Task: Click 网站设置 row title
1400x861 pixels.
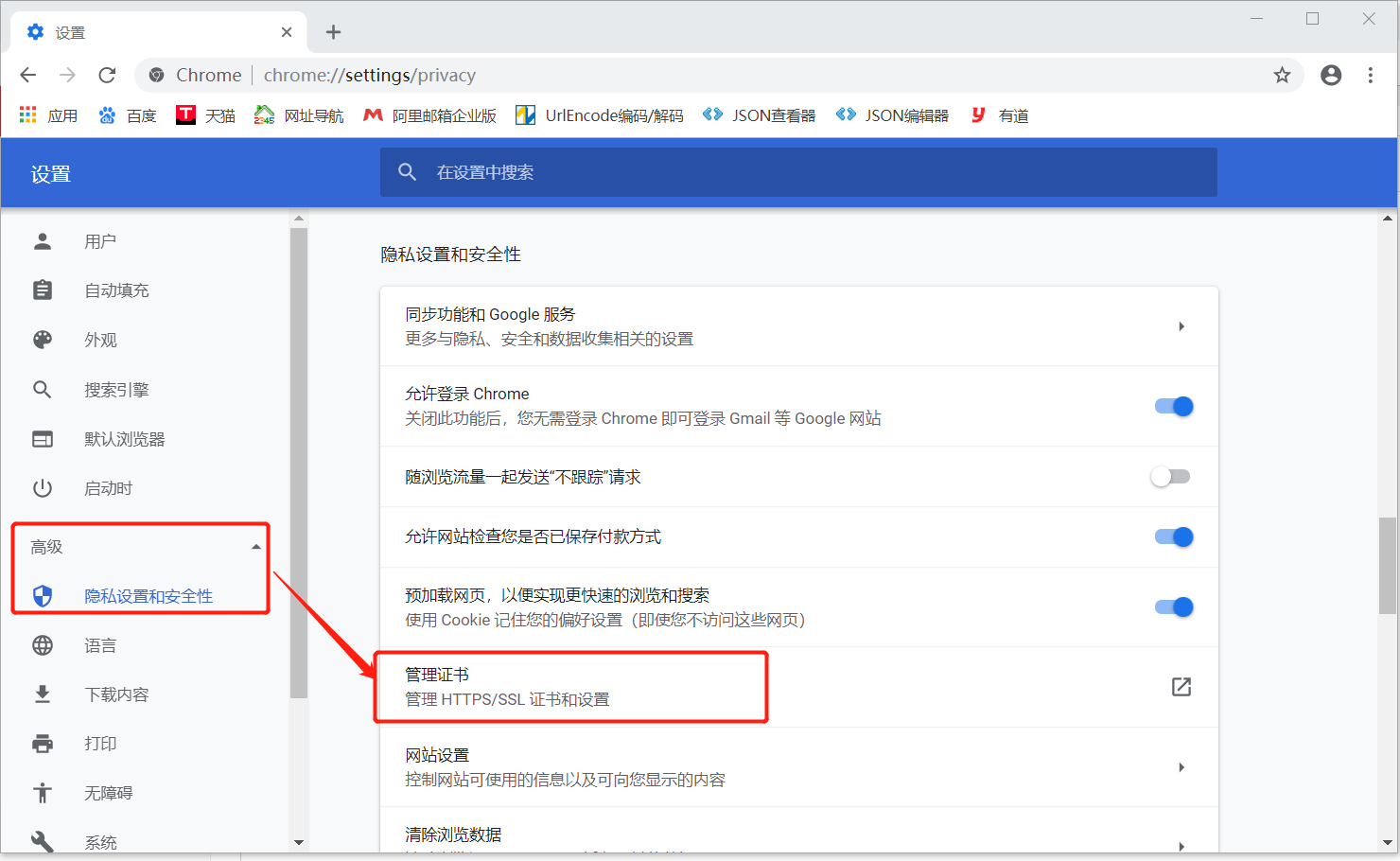Action: [x=437, y=755]
